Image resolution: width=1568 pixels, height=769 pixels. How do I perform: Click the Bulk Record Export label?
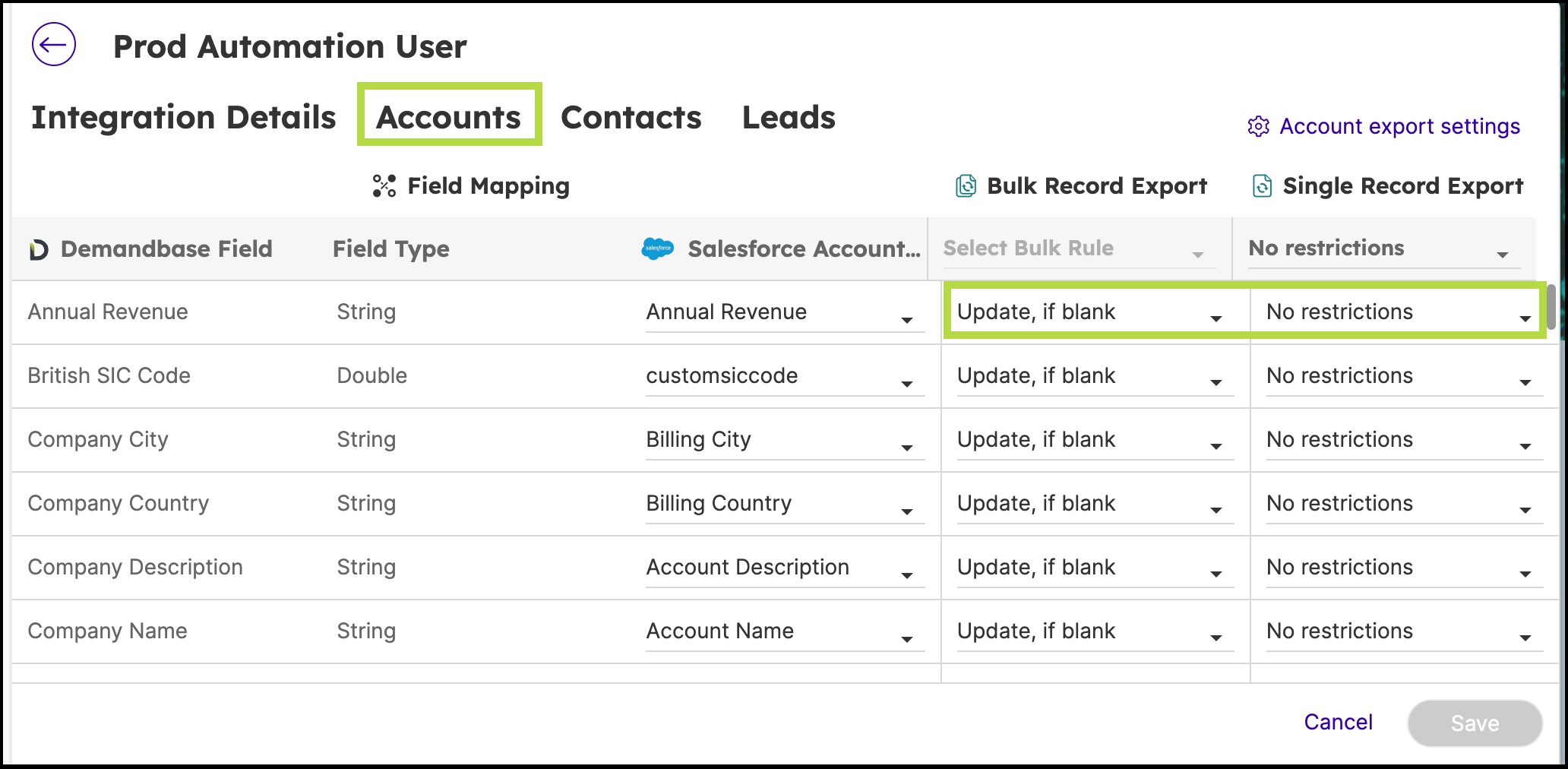(x=1096, y=186)
